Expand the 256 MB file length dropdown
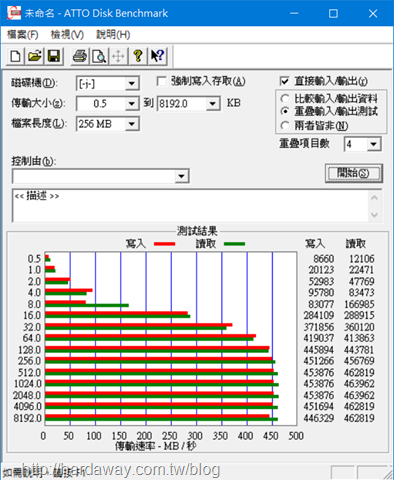This screenshot has width=394, height=480. click(x=132, y=124)
